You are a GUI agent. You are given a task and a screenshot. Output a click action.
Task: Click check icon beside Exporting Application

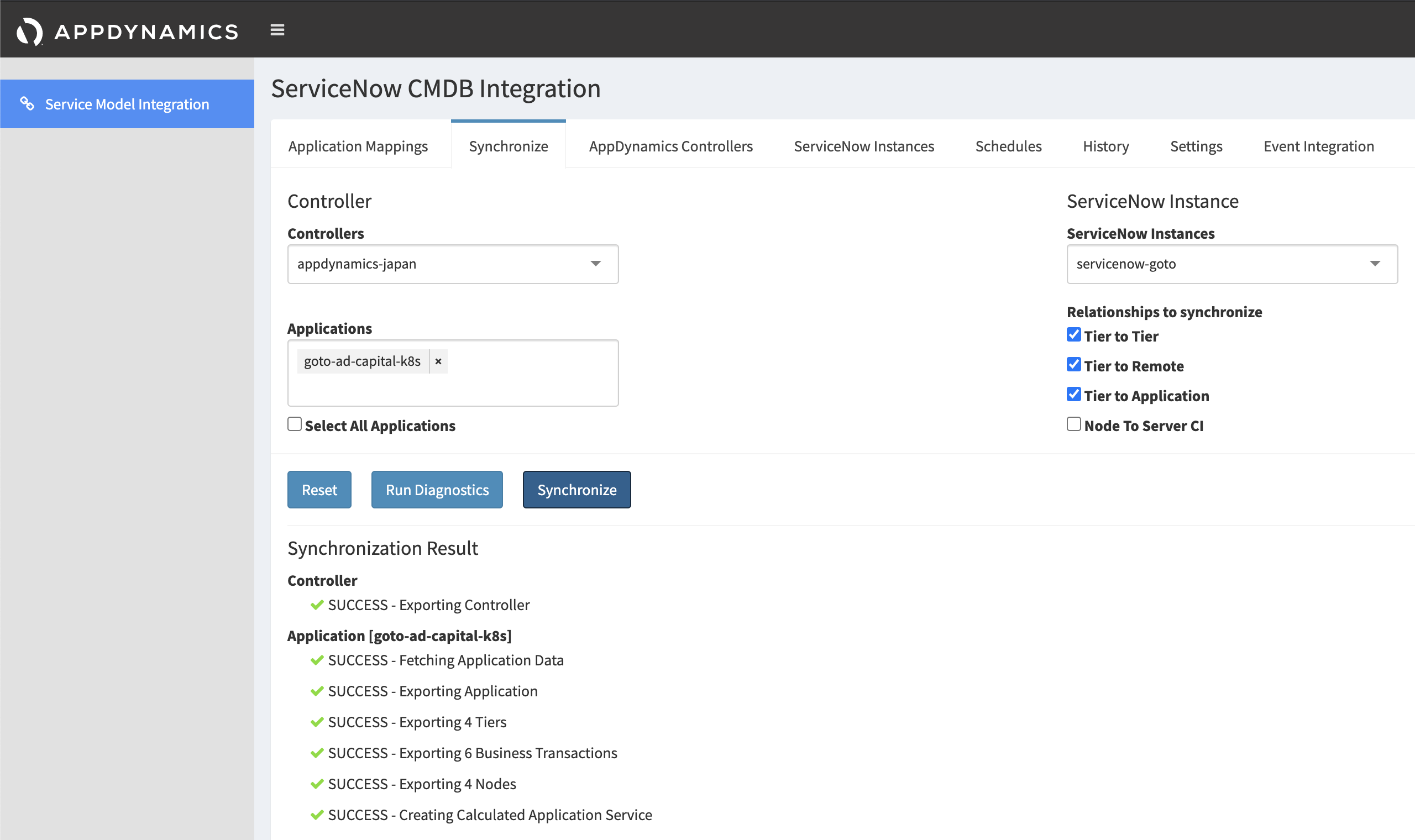coord(317,691)
